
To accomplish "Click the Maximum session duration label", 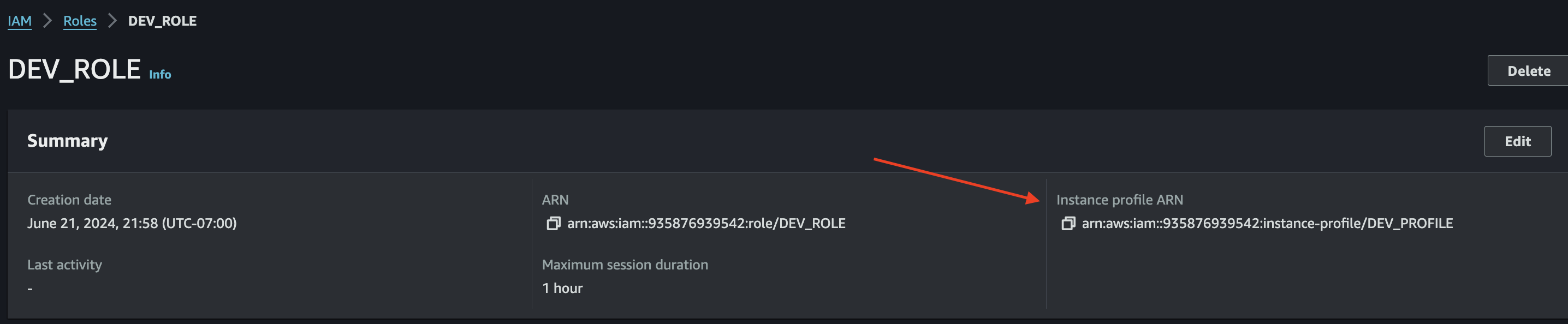I will pos(625,265).
